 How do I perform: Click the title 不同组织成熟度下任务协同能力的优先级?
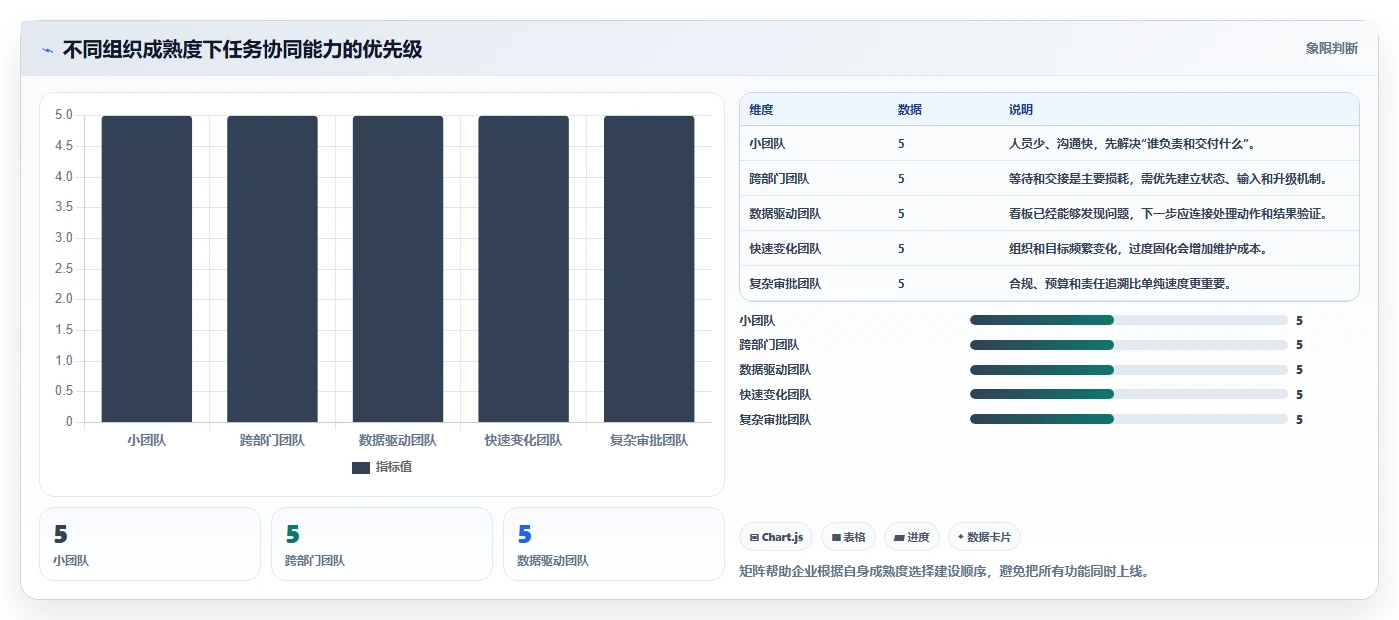click(242, 49)
